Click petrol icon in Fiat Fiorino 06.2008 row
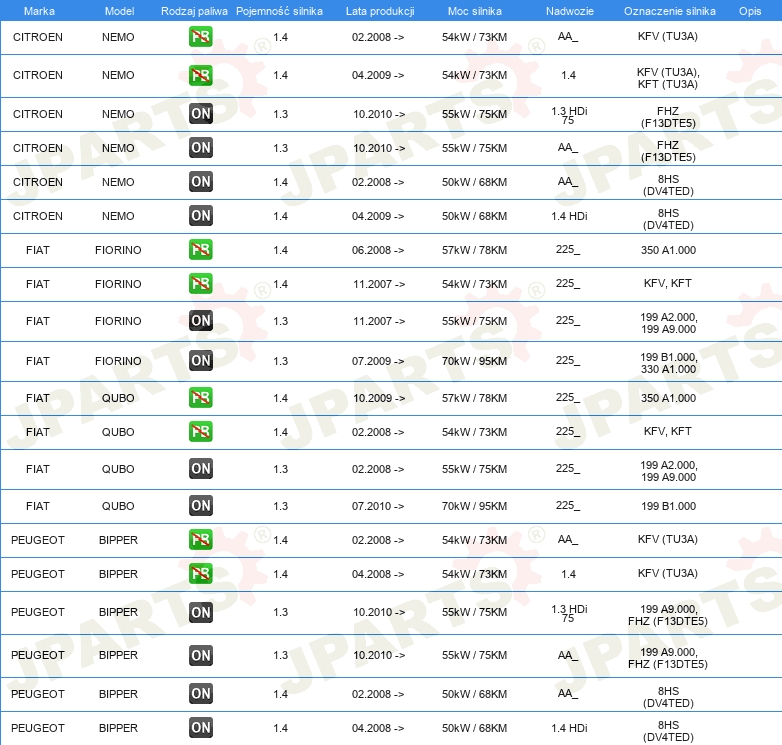 coord(200,250)
